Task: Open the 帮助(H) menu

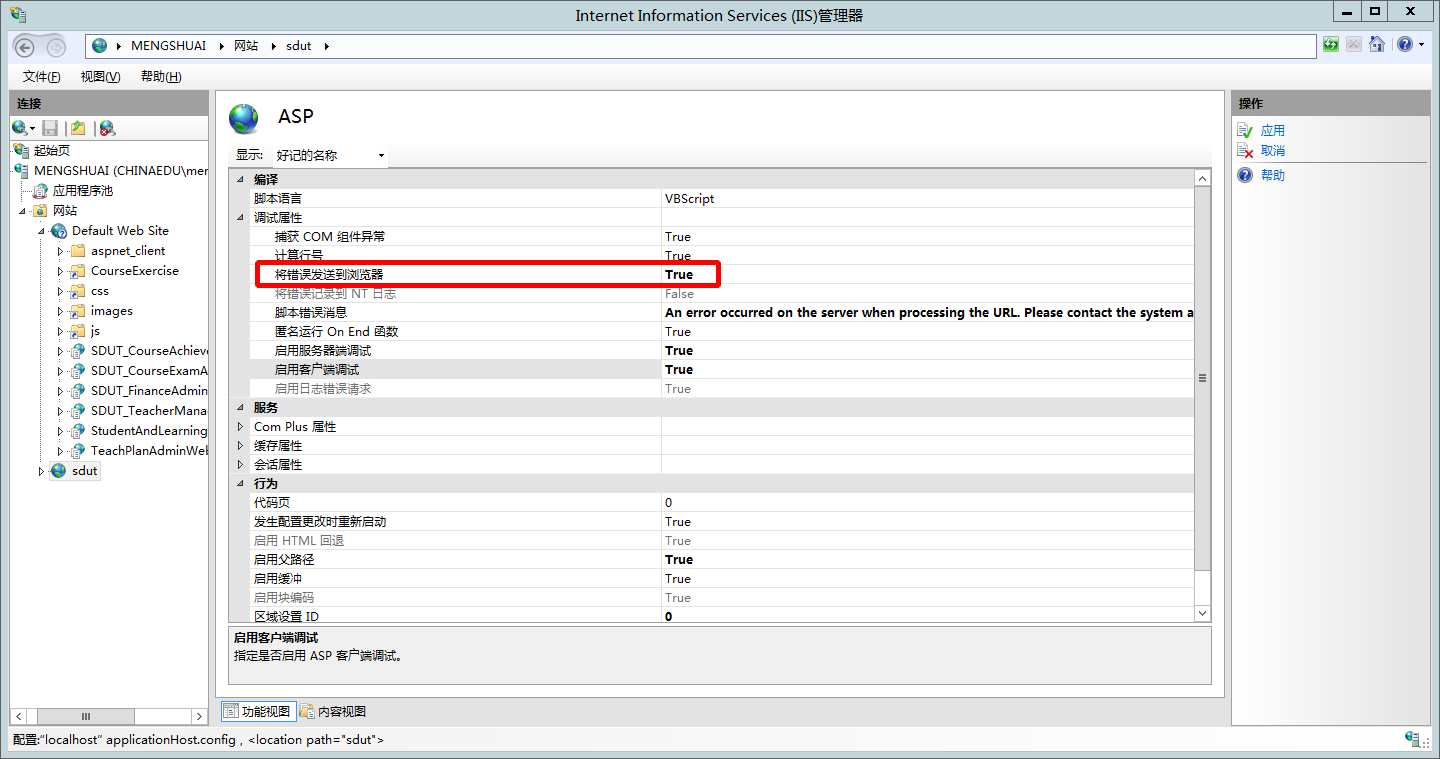Action: click(161, 77)
